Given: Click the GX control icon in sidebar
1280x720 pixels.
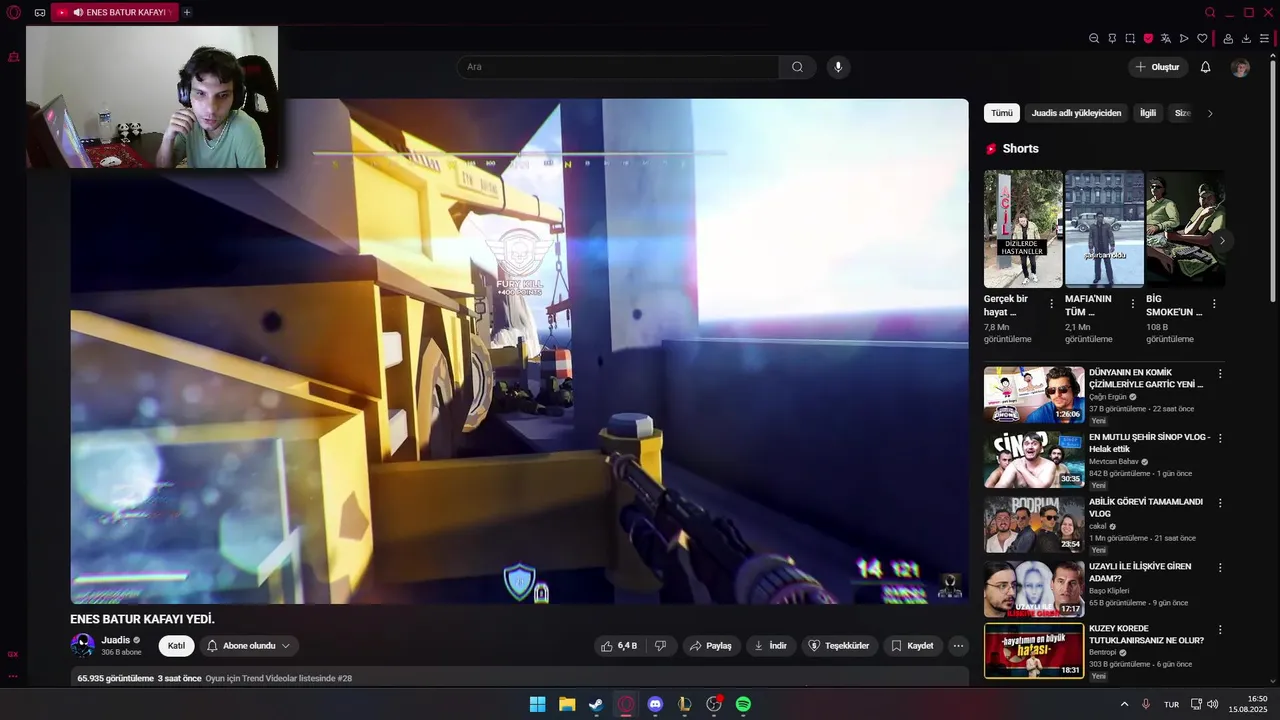Looking at the screenshot, I should (13, 654).
